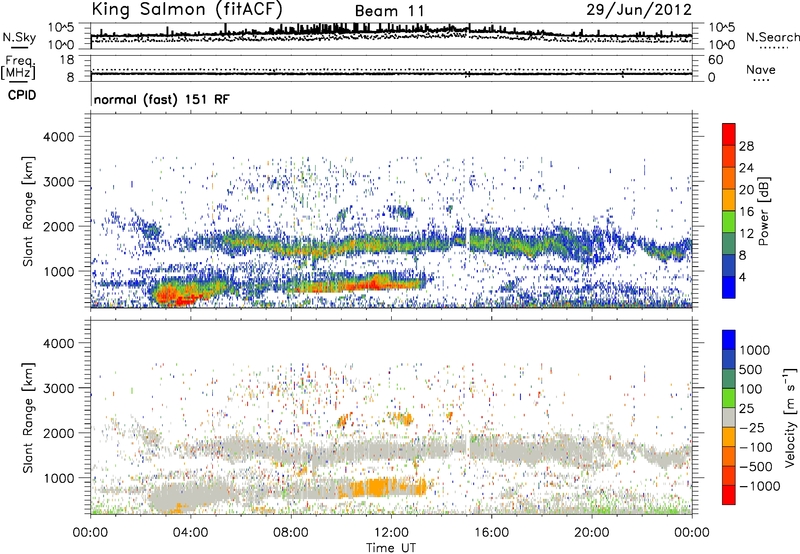Viewport: 800px width, 554px height.
Task: Click the '4' label on the power colorbar
Action: [x=742, y=278]
